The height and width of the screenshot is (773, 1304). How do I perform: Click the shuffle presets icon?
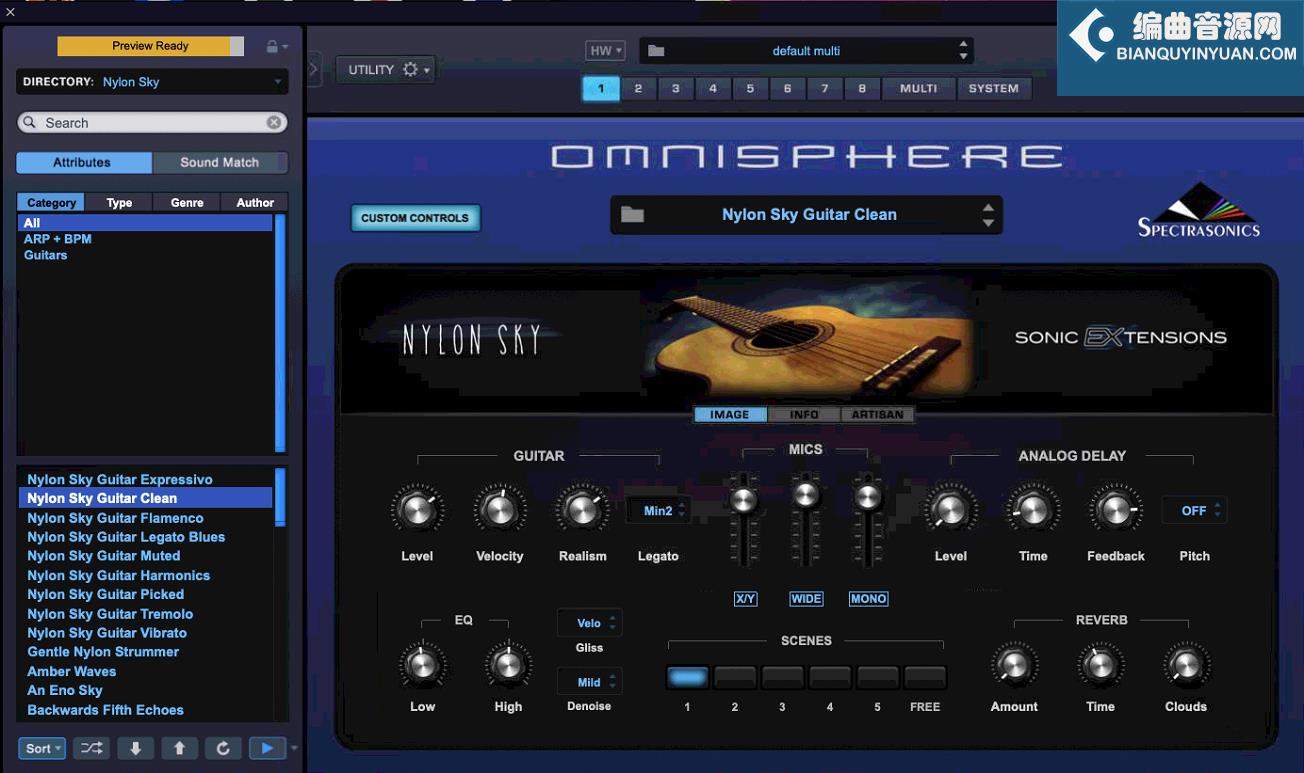(91, 748)
